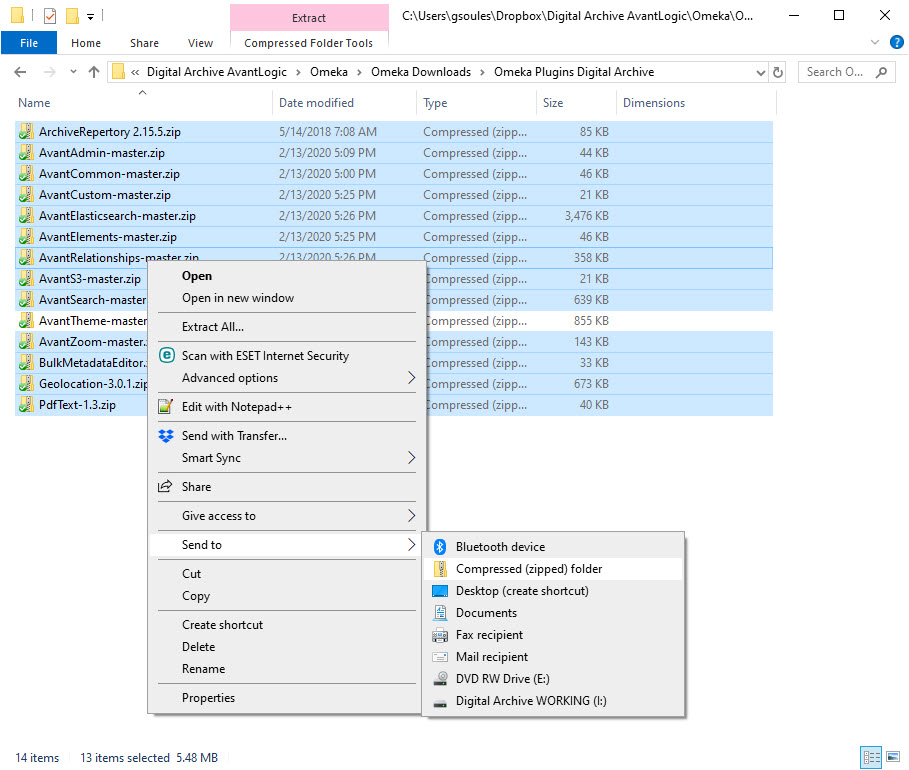This screenshot has height=770, width=909.
Task: Open the File tab
Action: coord(29,43)
